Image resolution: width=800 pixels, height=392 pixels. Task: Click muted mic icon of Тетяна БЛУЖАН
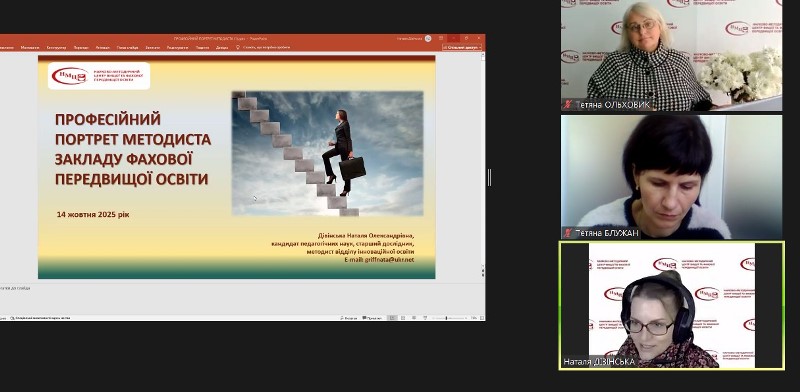coord(567,233)
